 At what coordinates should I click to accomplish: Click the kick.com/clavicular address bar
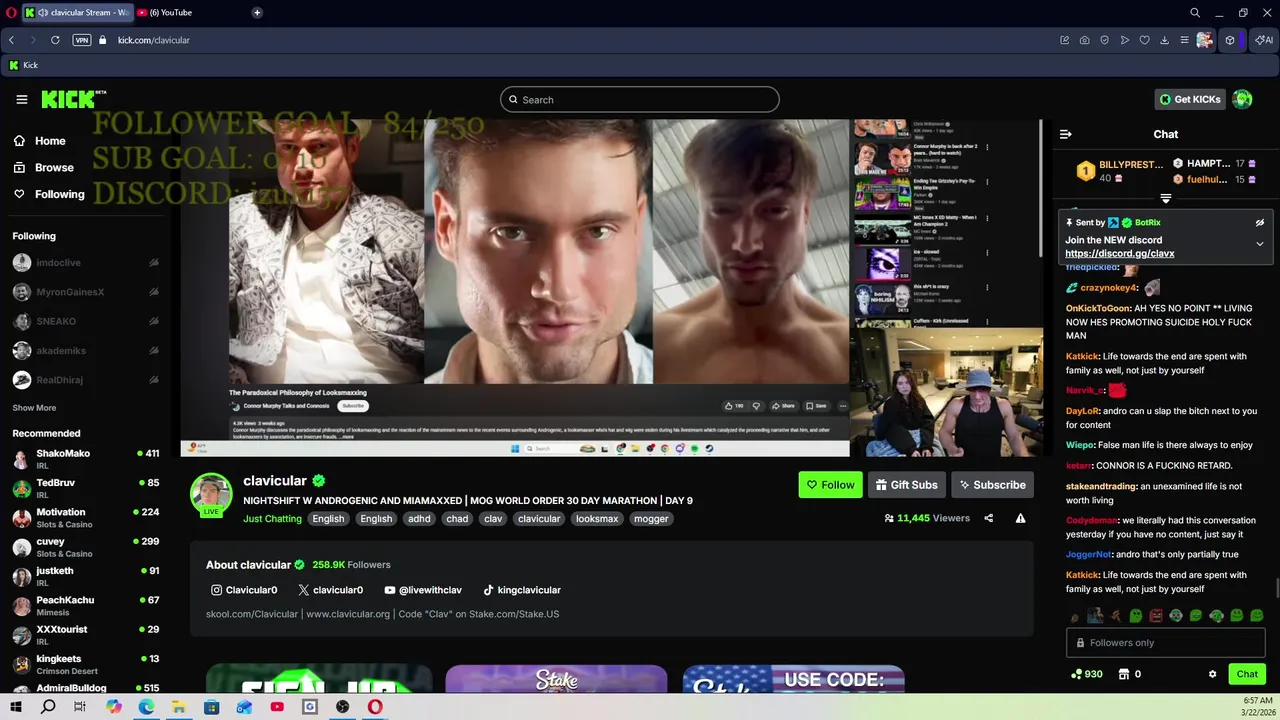[154, 40]
